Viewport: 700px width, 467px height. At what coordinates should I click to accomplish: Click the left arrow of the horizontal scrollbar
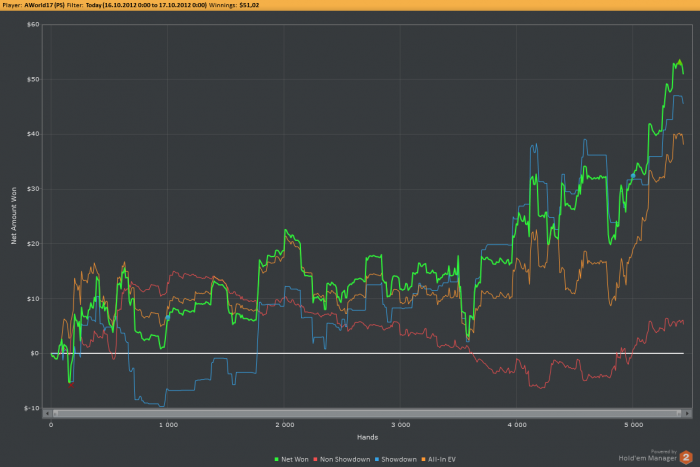(x=47, y=413)
